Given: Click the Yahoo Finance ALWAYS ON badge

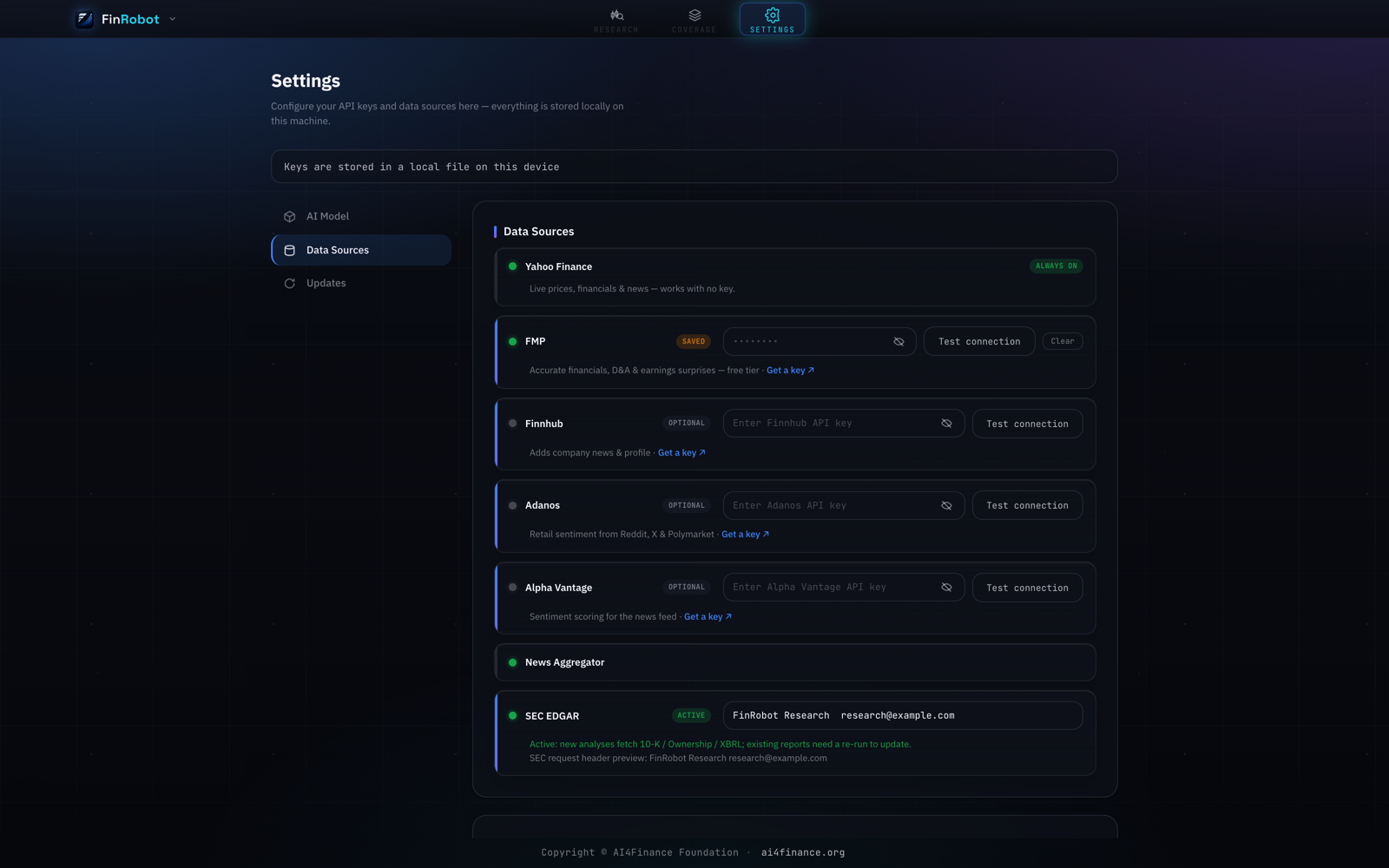Looking at the screenshot, I should [x=1056, y=266].
